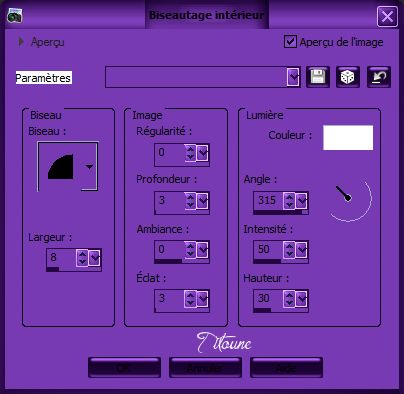The height and width of the screenshot is (394, 404).
Task: Click the Largeur spinner arrows
Action: coord(82,258)
